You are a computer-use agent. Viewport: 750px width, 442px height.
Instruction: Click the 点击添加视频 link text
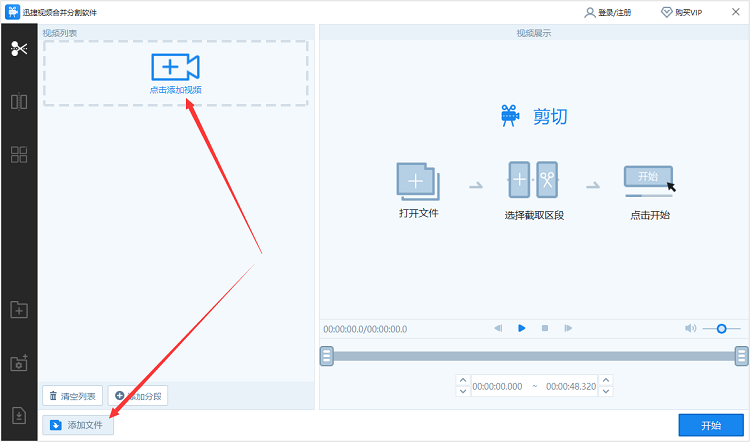tap(176, 90)
